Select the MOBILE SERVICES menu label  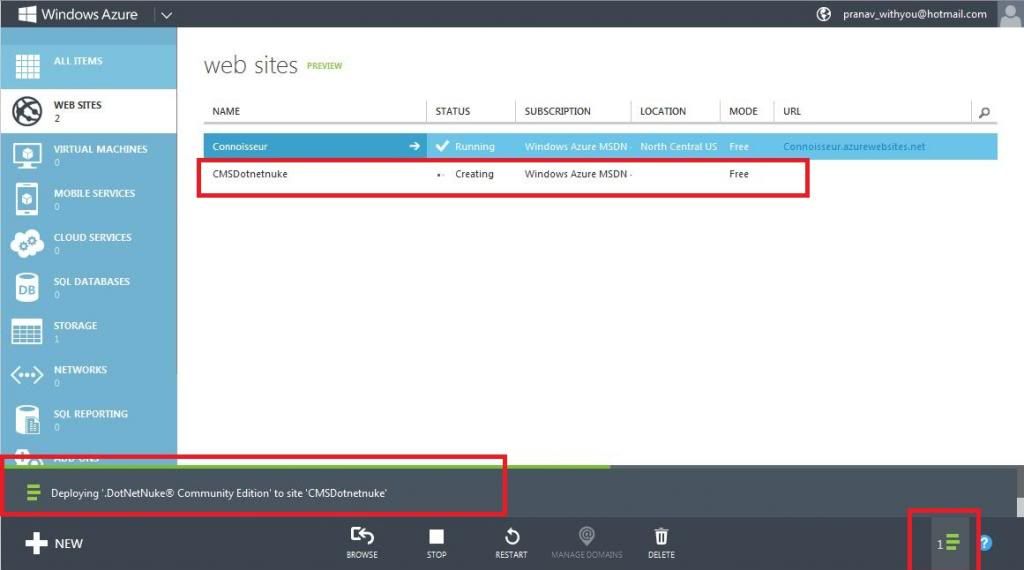(94, 193)
